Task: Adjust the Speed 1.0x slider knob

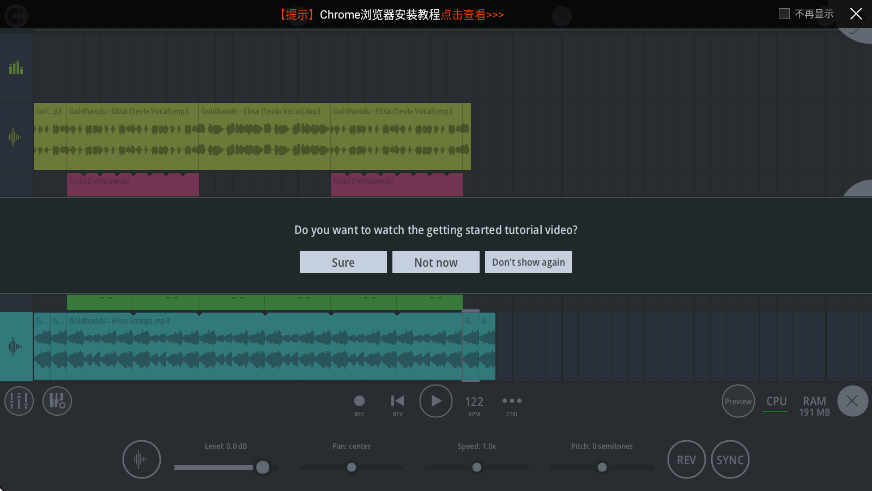Action: coord(477,467)
